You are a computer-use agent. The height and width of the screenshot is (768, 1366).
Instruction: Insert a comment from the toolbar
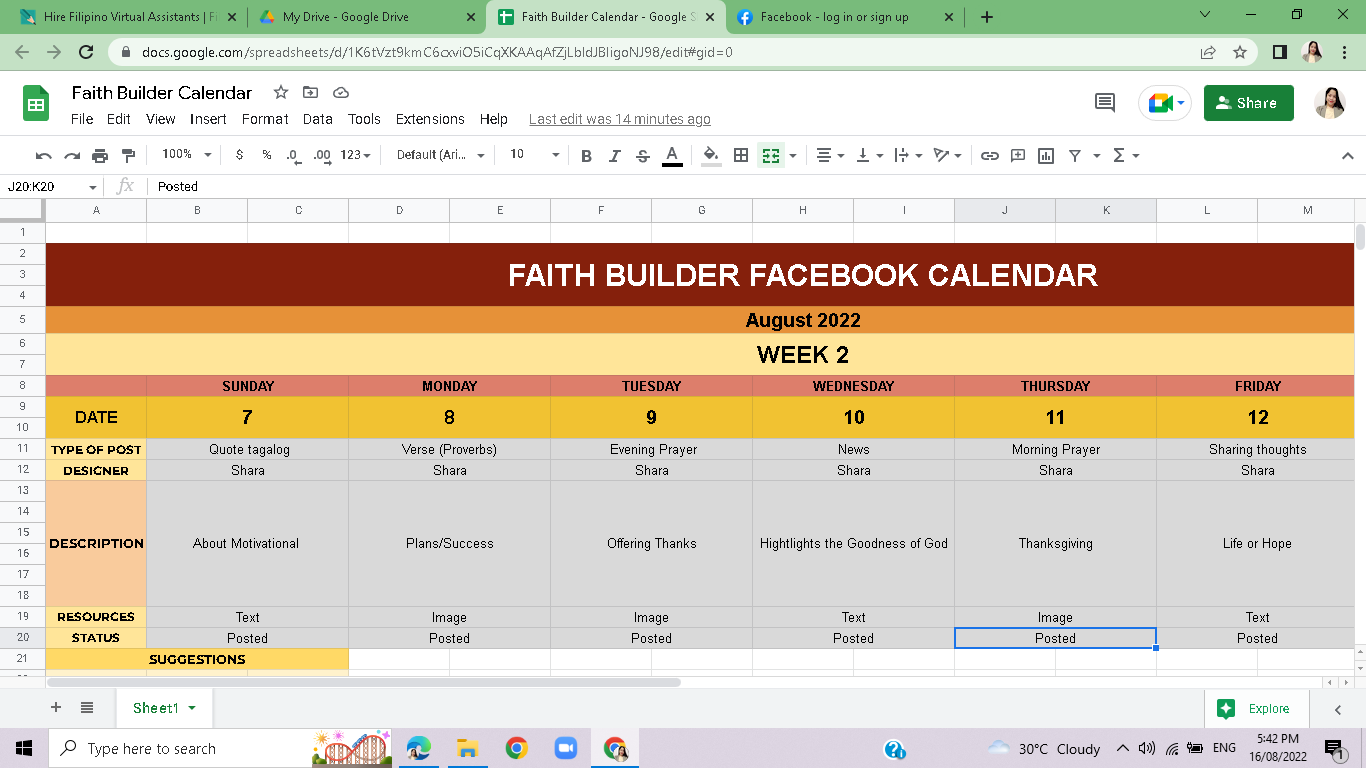point(1018,155)
